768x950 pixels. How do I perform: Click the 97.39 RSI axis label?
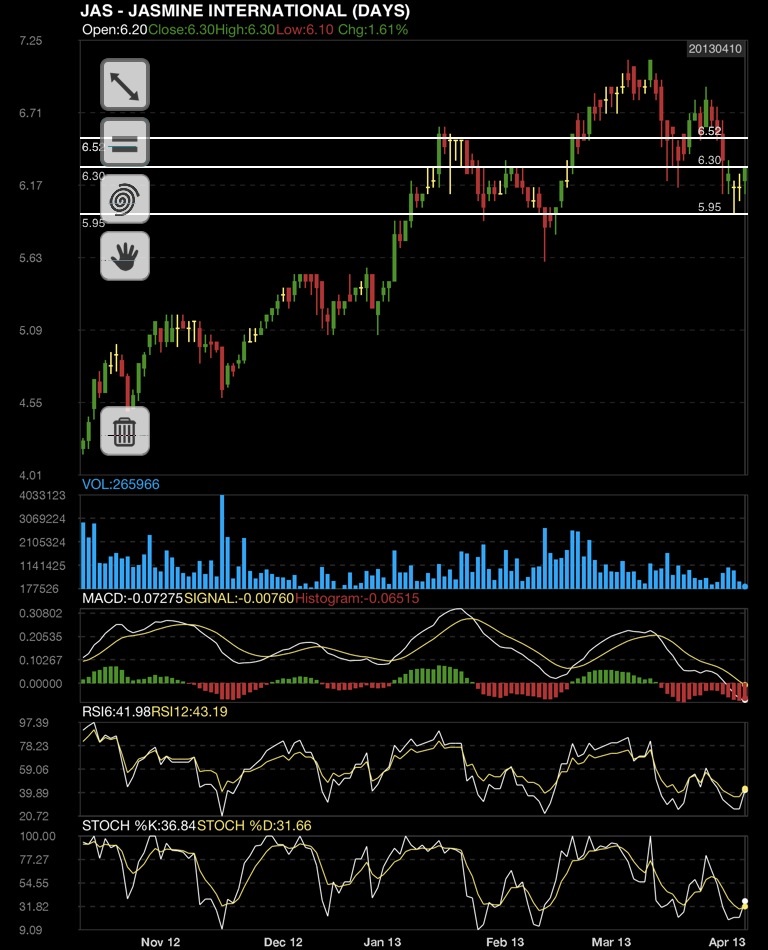(x=34, y=722)
